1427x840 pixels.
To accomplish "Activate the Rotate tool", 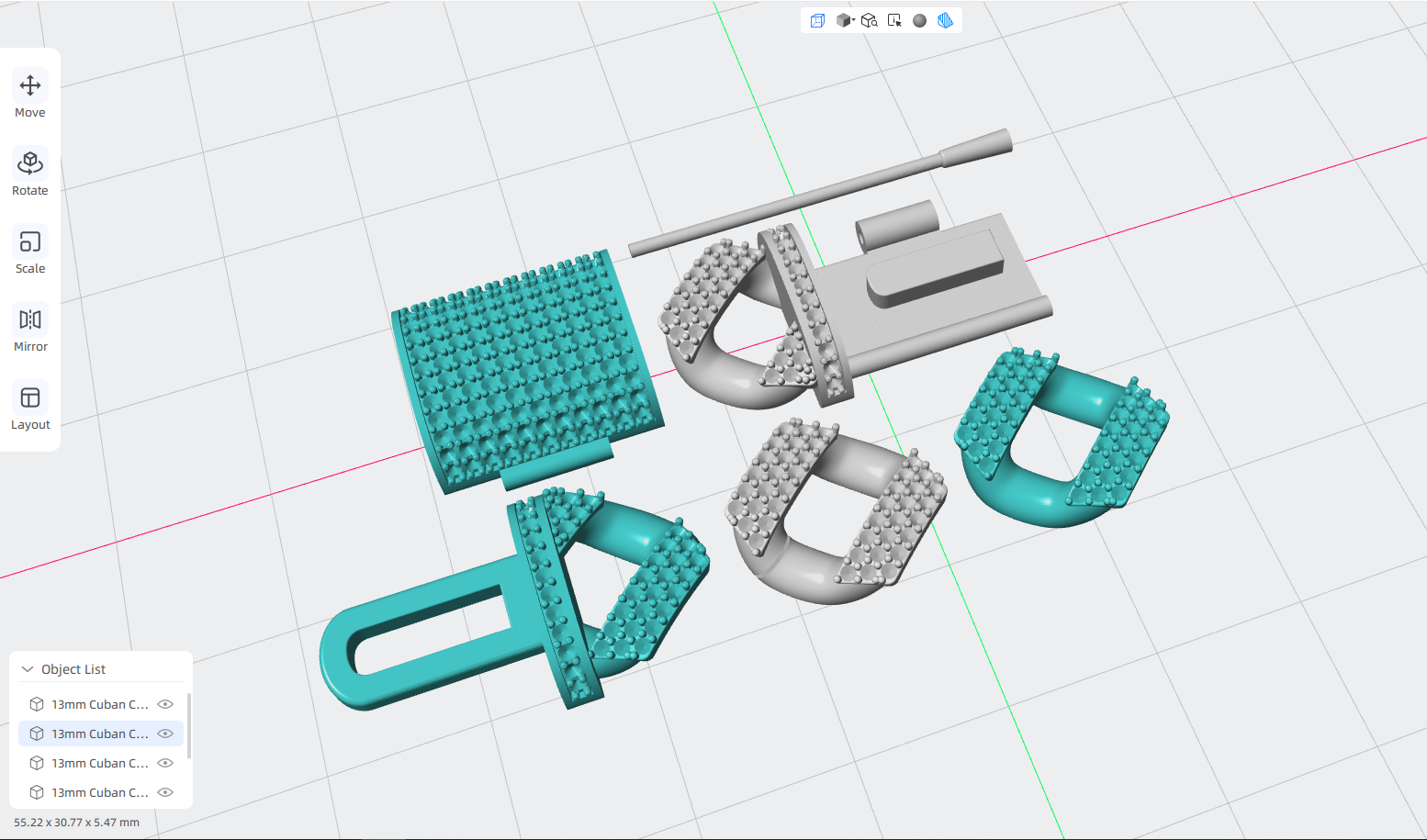I will click(30, 174).
